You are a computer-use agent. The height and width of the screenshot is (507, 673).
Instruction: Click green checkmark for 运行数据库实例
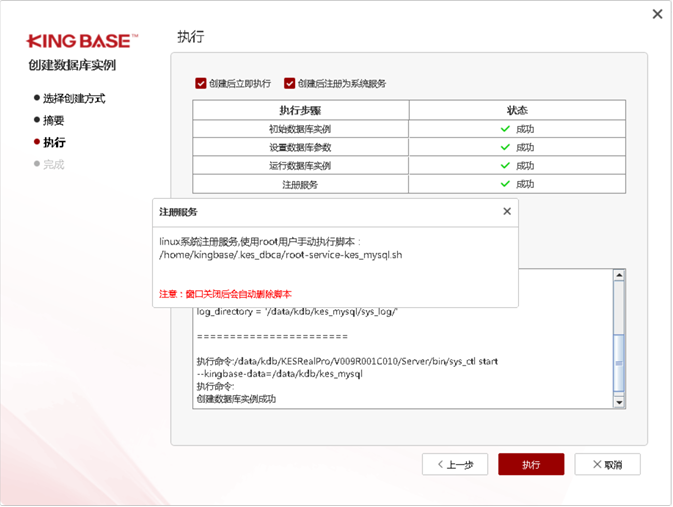(x=506, y=165)
